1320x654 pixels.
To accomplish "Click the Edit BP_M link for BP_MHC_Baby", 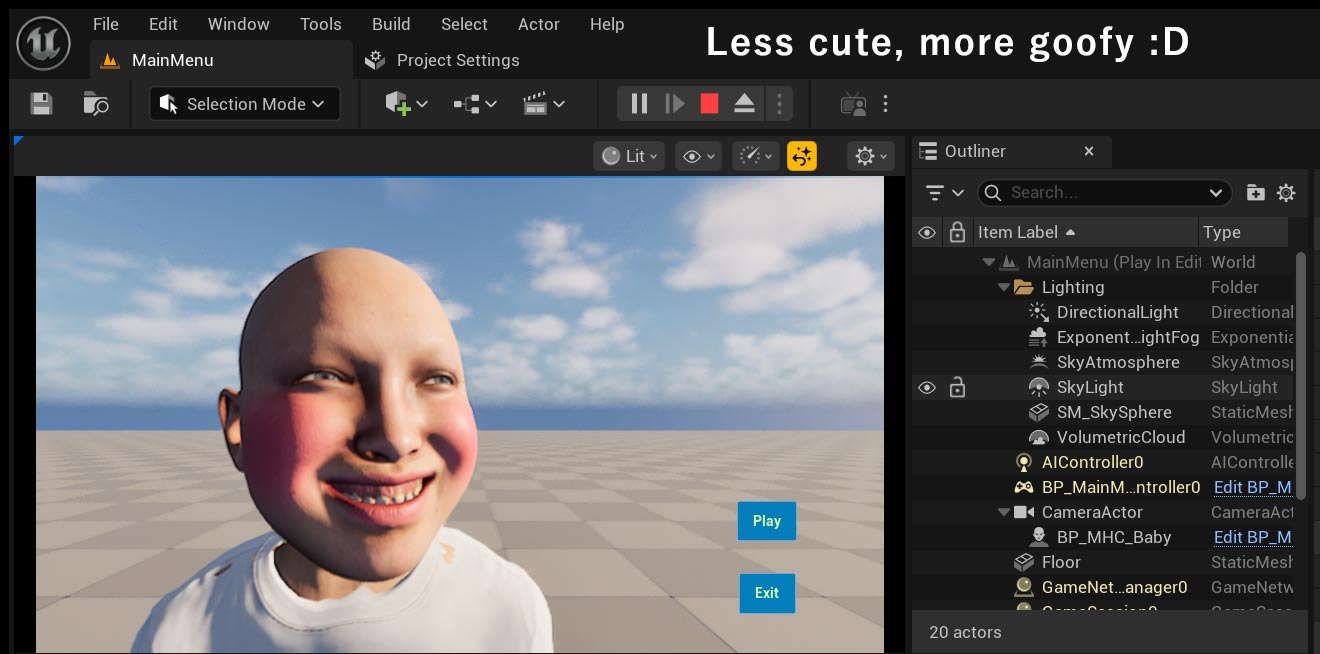I will point(1252,537).
